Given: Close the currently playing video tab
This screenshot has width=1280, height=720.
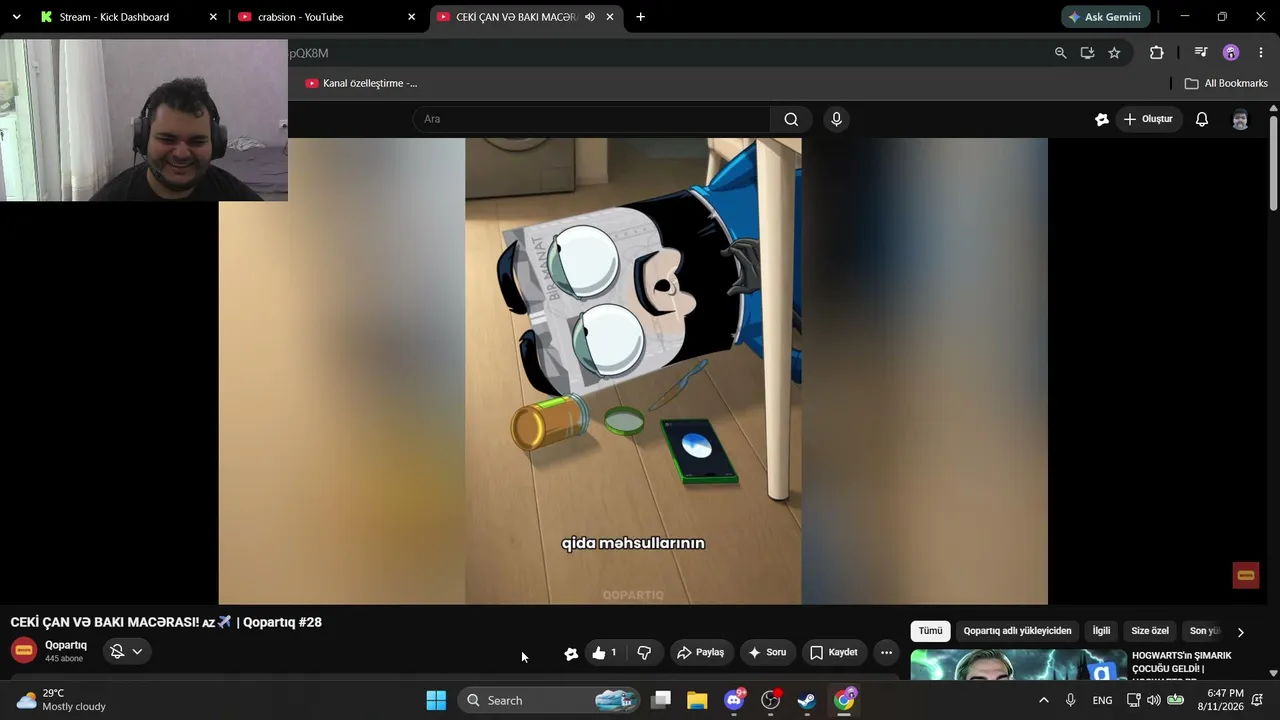Looking at the screenshot, I should [x=610, y=17].
